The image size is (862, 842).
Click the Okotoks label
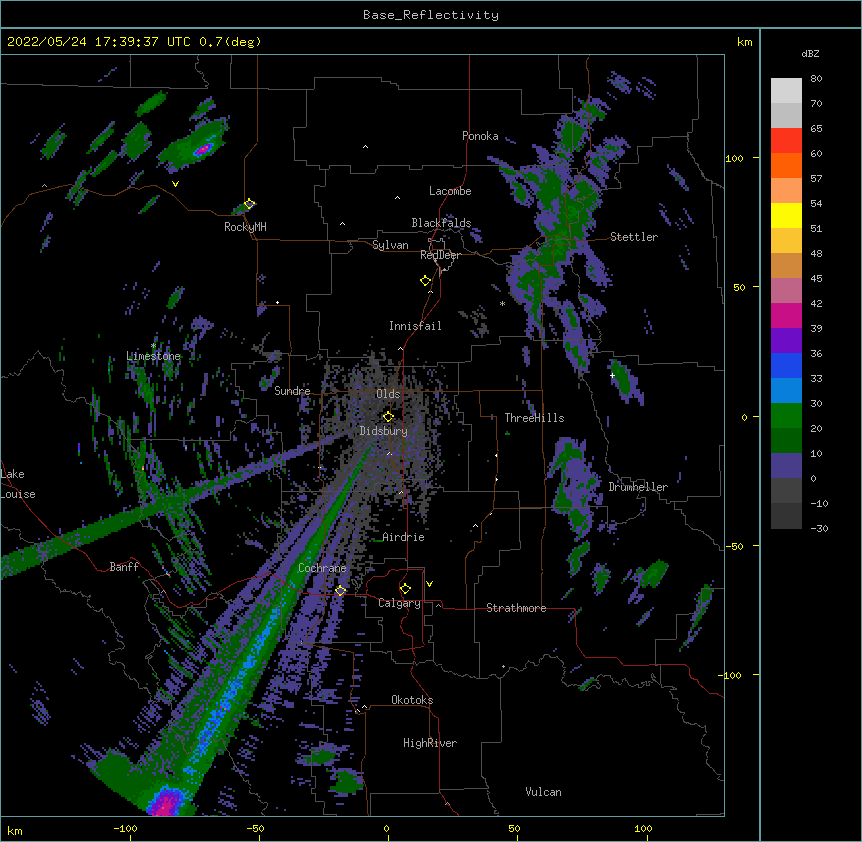(x=412, y=700)
